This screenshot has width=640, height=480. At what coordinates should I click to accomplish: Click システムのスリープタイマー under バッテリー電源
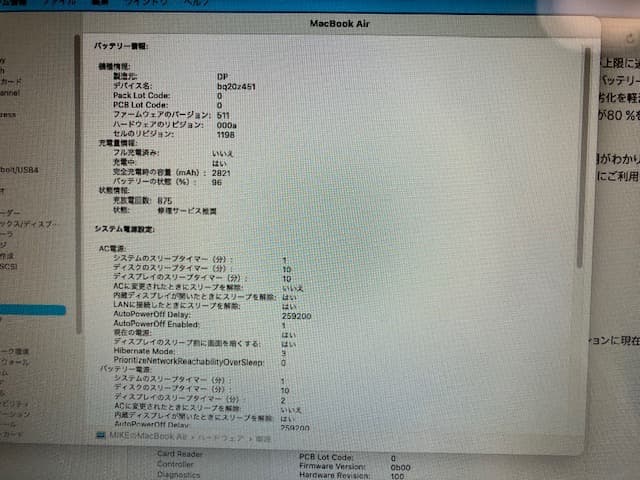point(172,380)
